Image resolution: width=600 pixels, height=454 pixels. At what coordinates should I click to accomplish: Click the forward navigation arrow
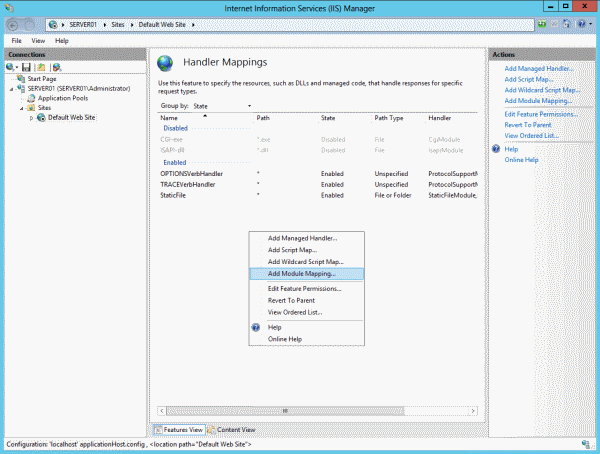[x=29, y=25]
